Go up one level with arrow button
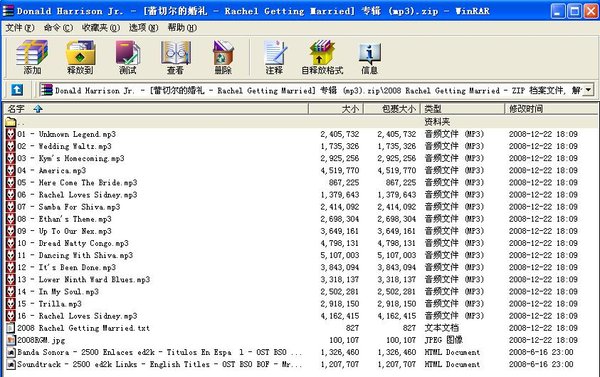The image size is (600, 377). 17,90
